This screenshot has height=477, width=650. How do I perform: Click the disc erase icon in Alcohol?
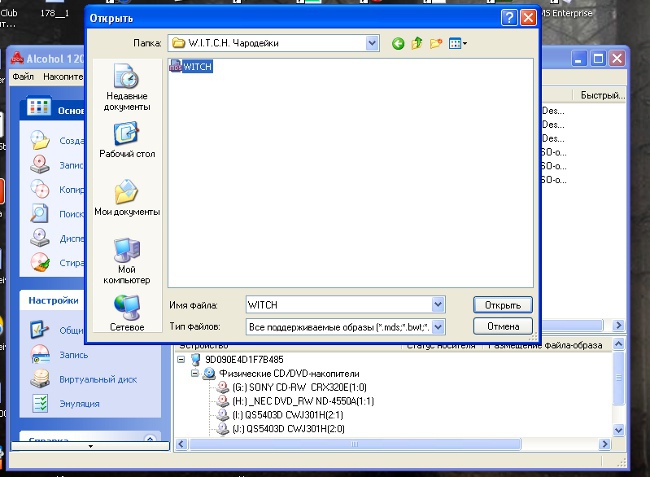coord(40,262)
